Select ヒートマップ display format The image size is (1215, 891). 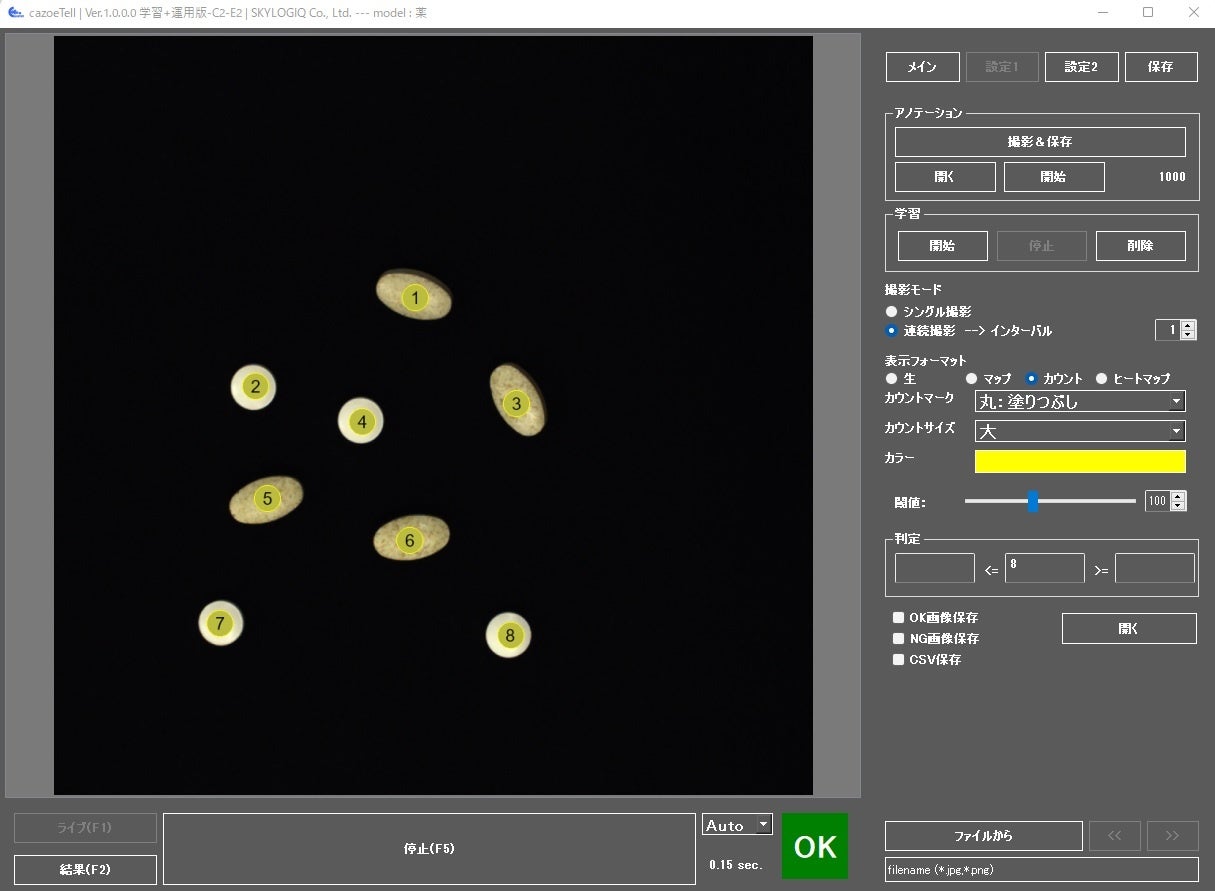pyautogui.click(x=1102, y=379)
